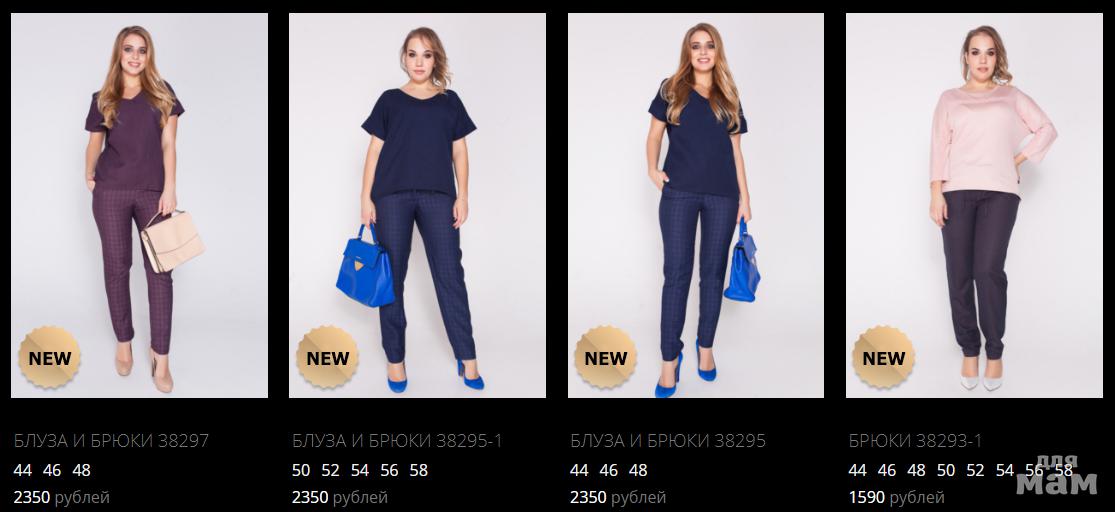Screen dimensions: 1115x512
Task: Open the БЛУЗА И БРЮКИ 38297 link
Action: (x=112, y=441)
